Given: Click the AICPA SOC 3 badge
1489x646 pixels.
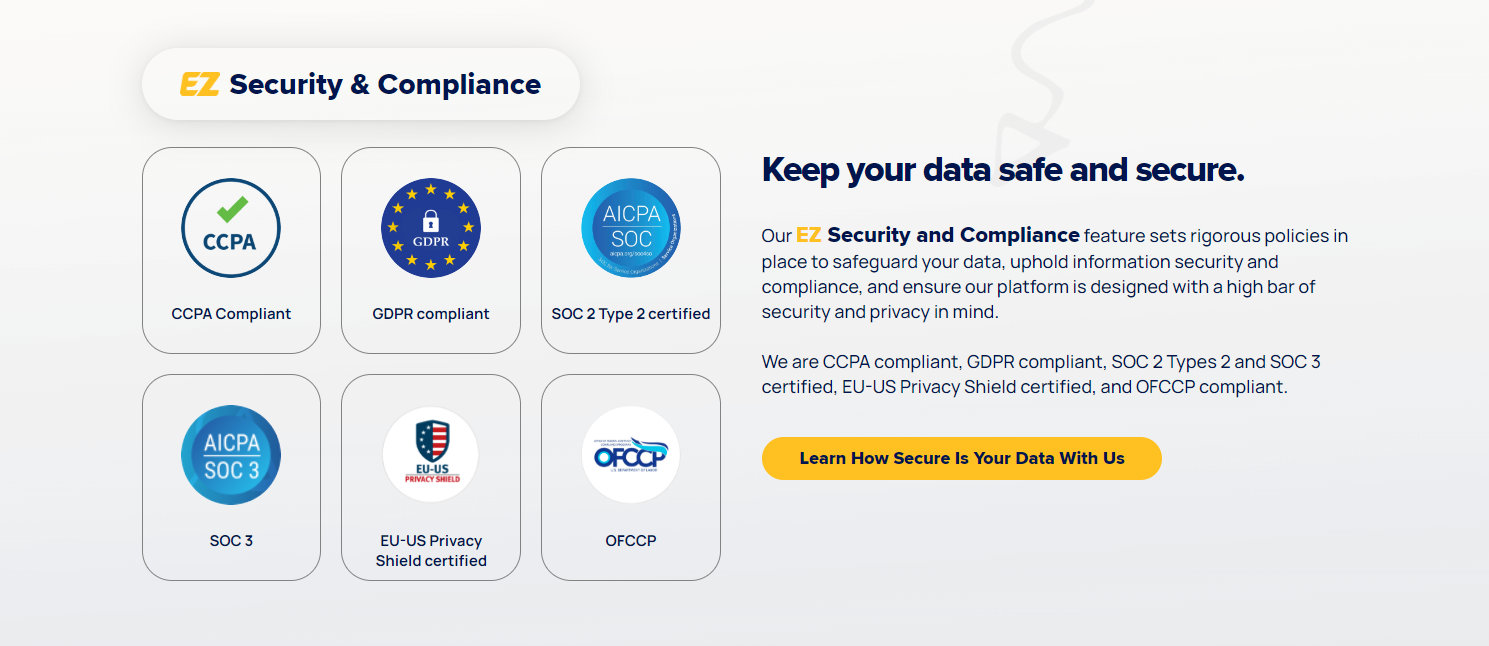Looking at the screenshot, I should tap(231, 455).
